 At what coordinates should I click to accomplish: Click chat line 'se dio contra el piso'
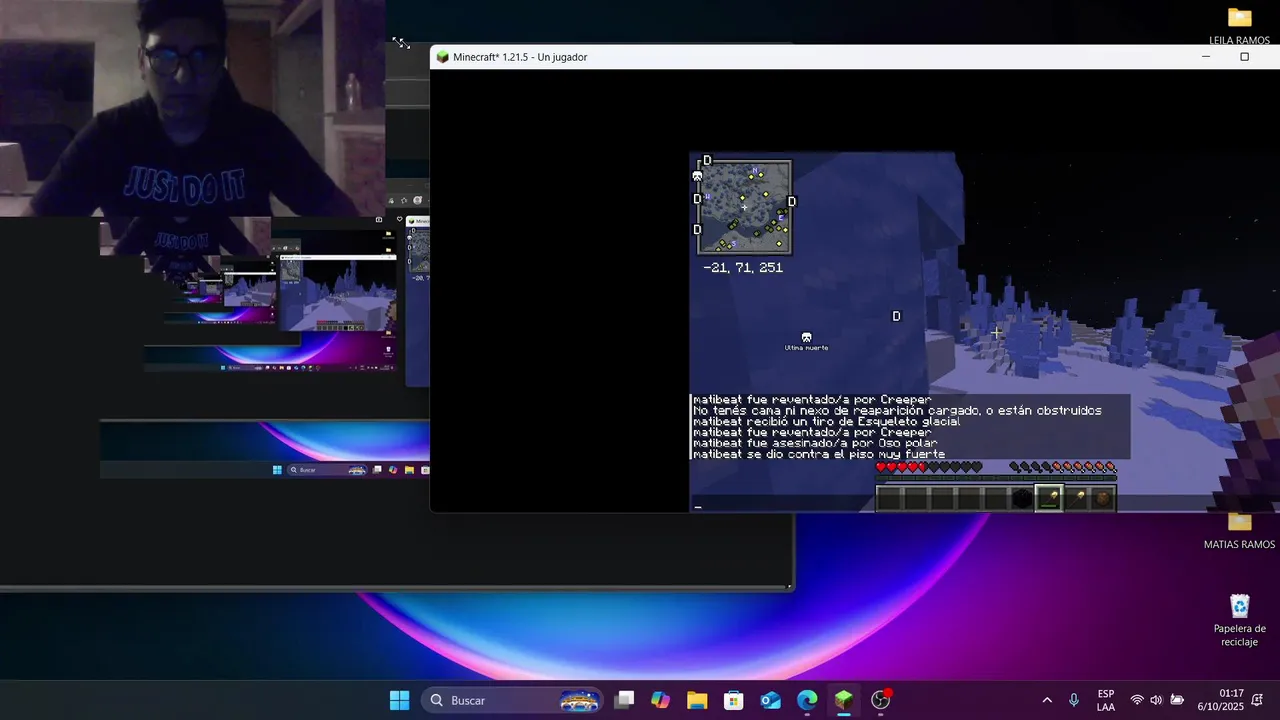pyautogui.click(x=819, y=455)
